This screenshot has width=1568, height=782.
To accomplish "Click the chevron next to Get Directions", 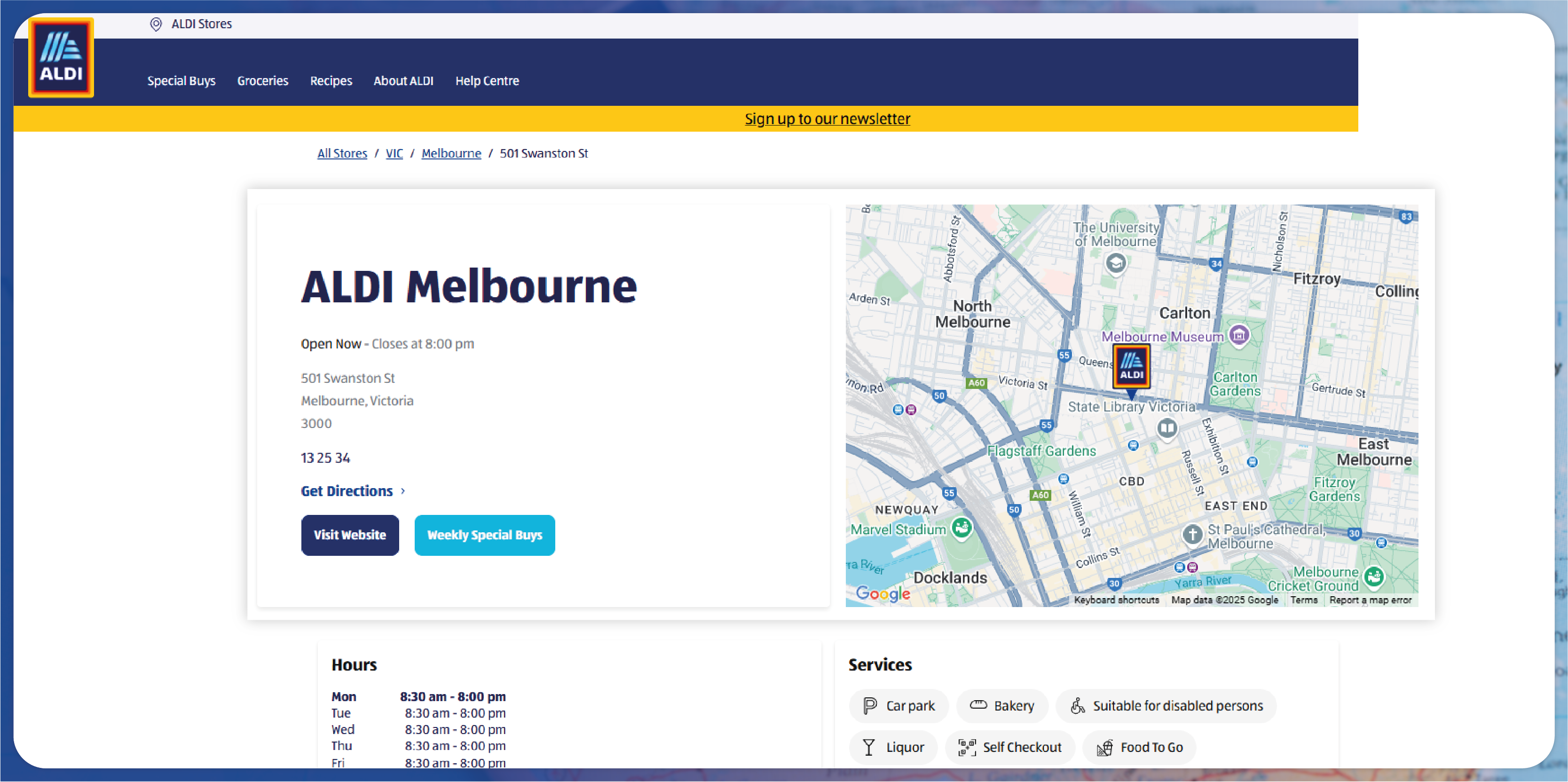I will (402, 491).
